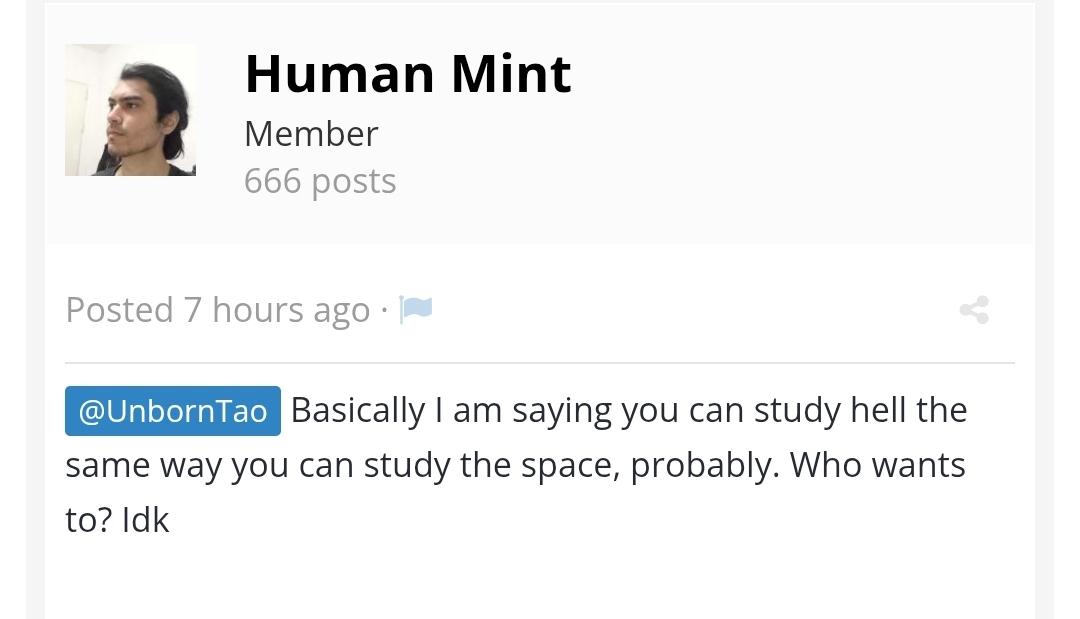Click the word "hell" in the post
The width and height of the screenshot is (1080, 619).
pyautogui.click(x=876, y=411)
